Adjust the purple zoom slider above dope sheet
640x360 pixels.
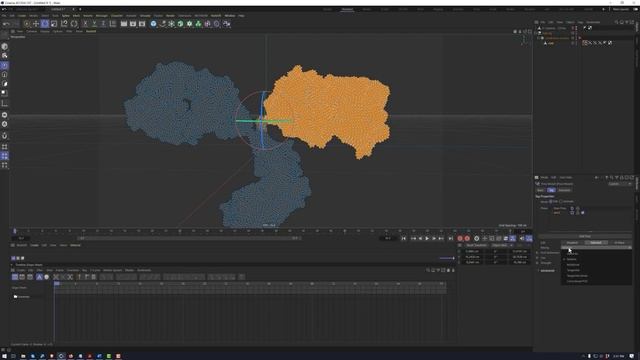pyautogui.click(x=447, y=258)
